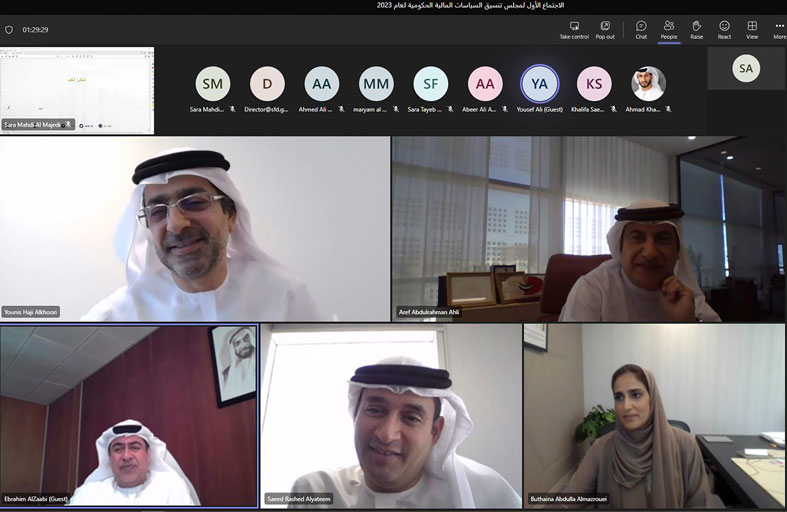Click the KS Khalifa Saeed participant avatar
787x512 pixels.
coord(594,84)
